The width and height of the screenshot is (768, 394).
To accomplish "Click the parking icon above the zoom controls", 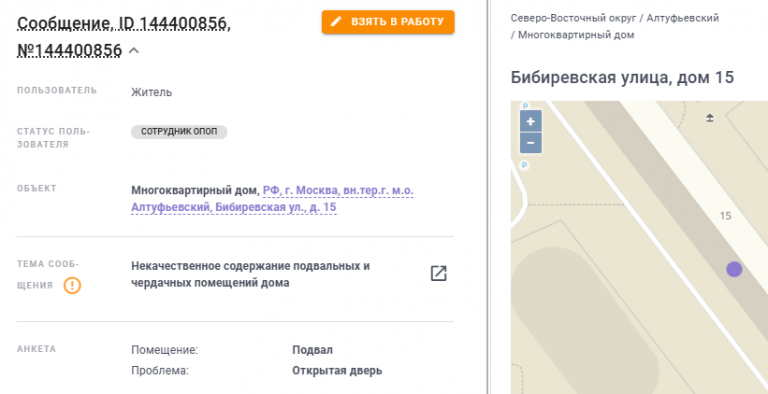I will [525, 105].
